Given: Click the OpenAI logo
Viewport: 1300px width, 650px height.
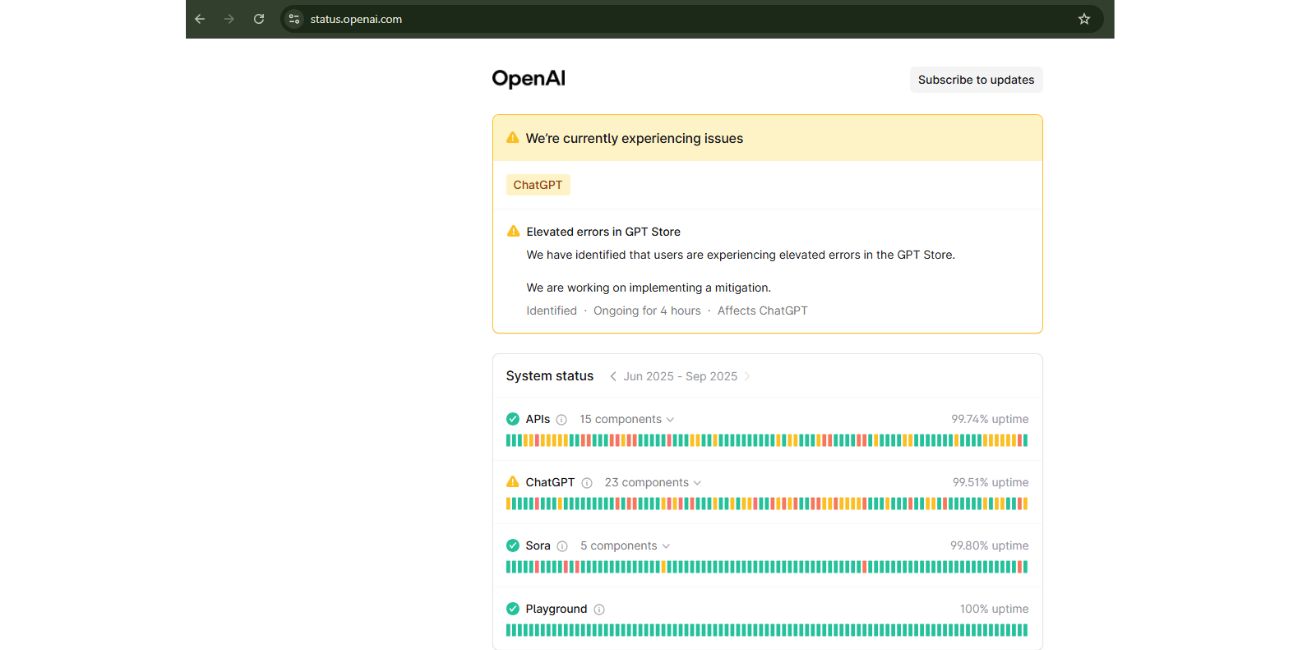Looking at the screenshot, I should (x=529, y=79).
